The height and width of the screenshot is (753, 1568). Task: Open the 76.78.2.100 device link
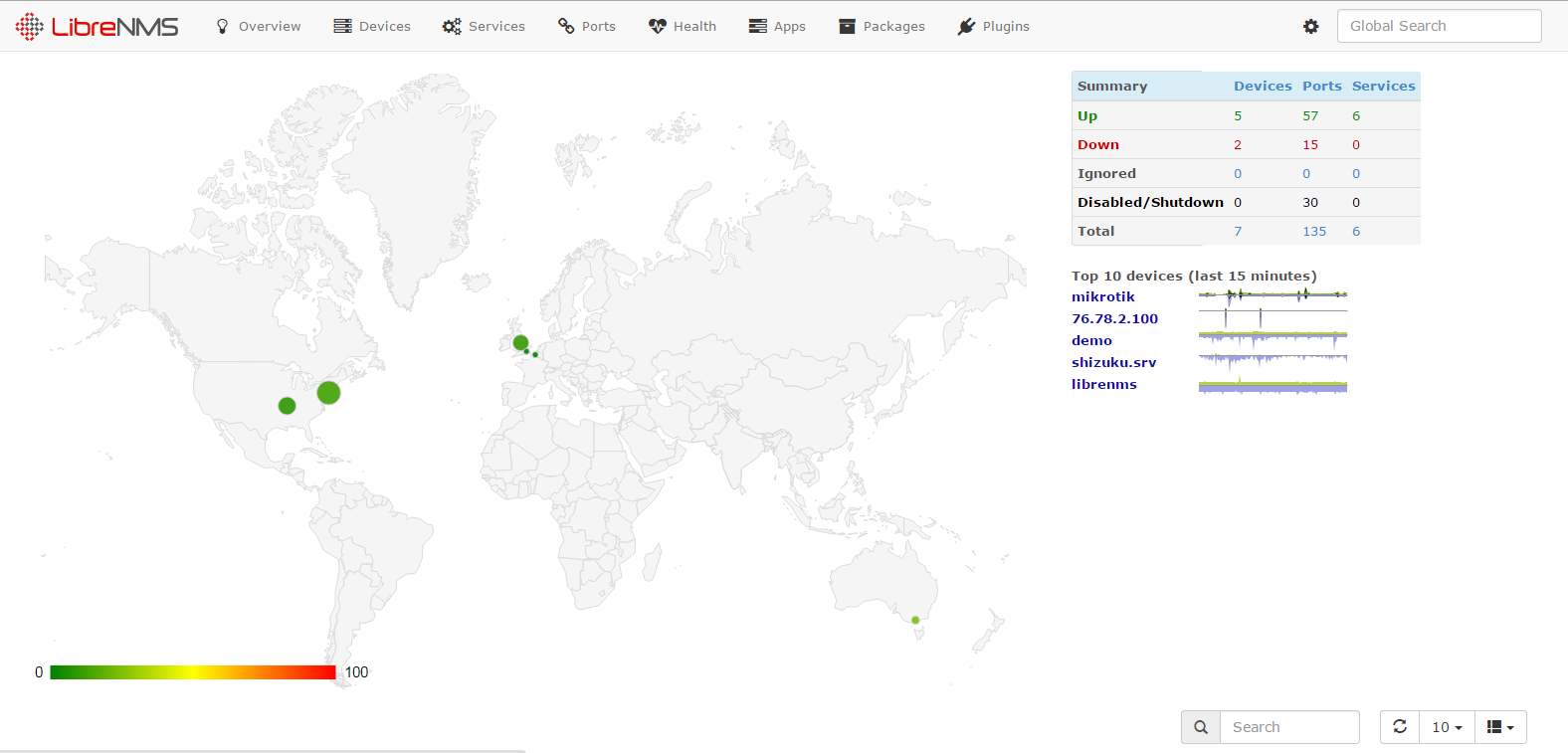1114,318
